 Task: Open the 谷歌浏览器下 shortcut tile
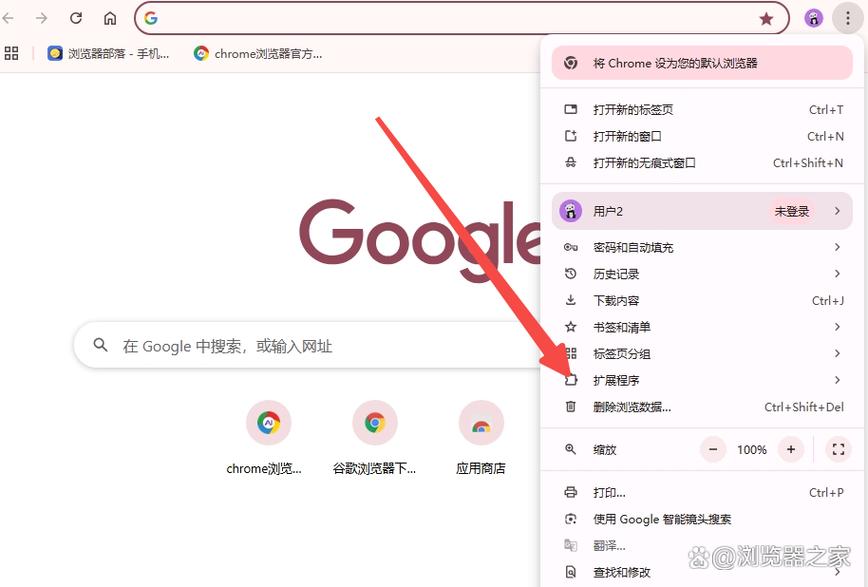[374, 439]
